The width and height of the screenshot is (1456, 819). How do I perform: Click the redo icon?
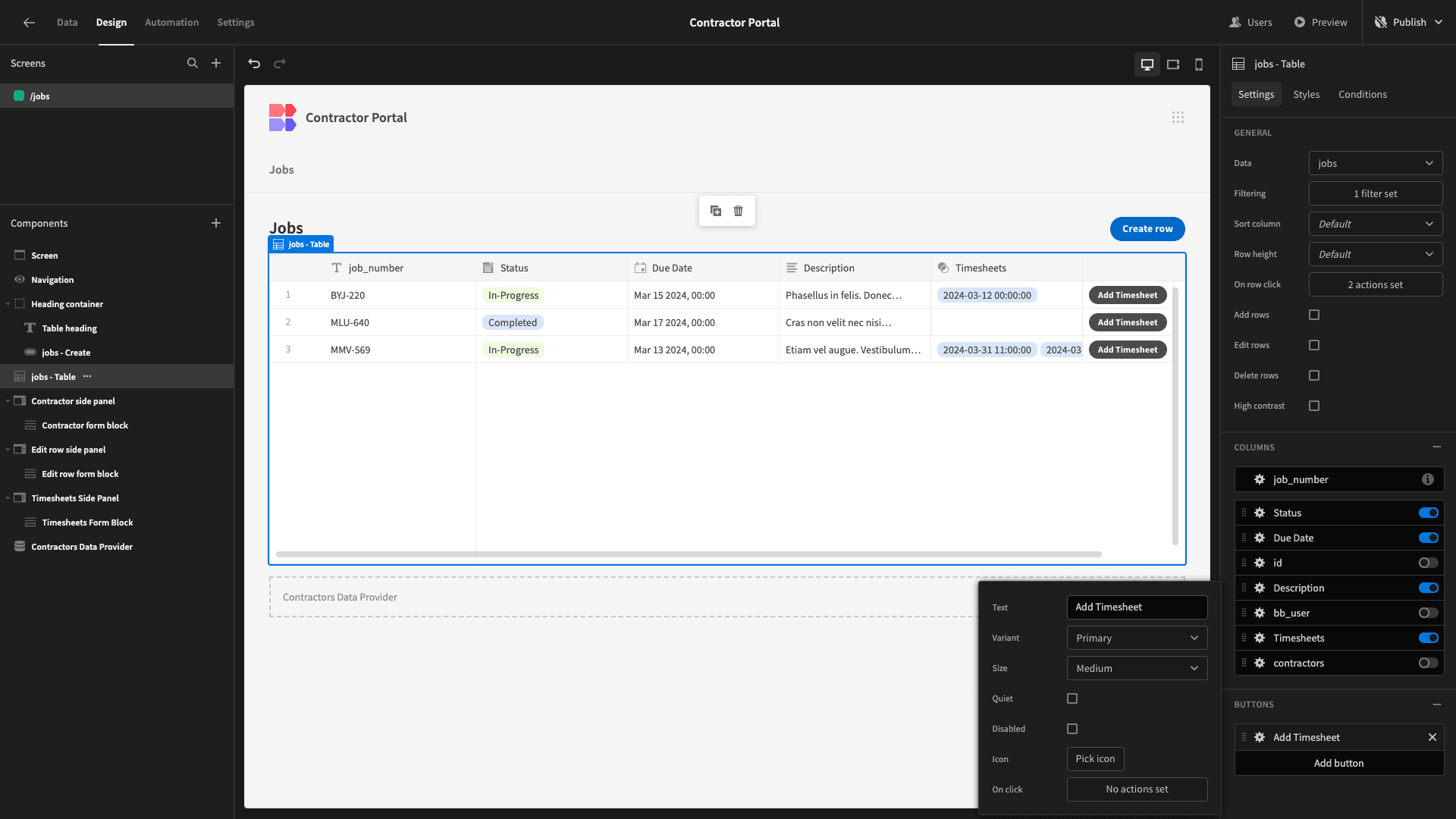point(280,64)
